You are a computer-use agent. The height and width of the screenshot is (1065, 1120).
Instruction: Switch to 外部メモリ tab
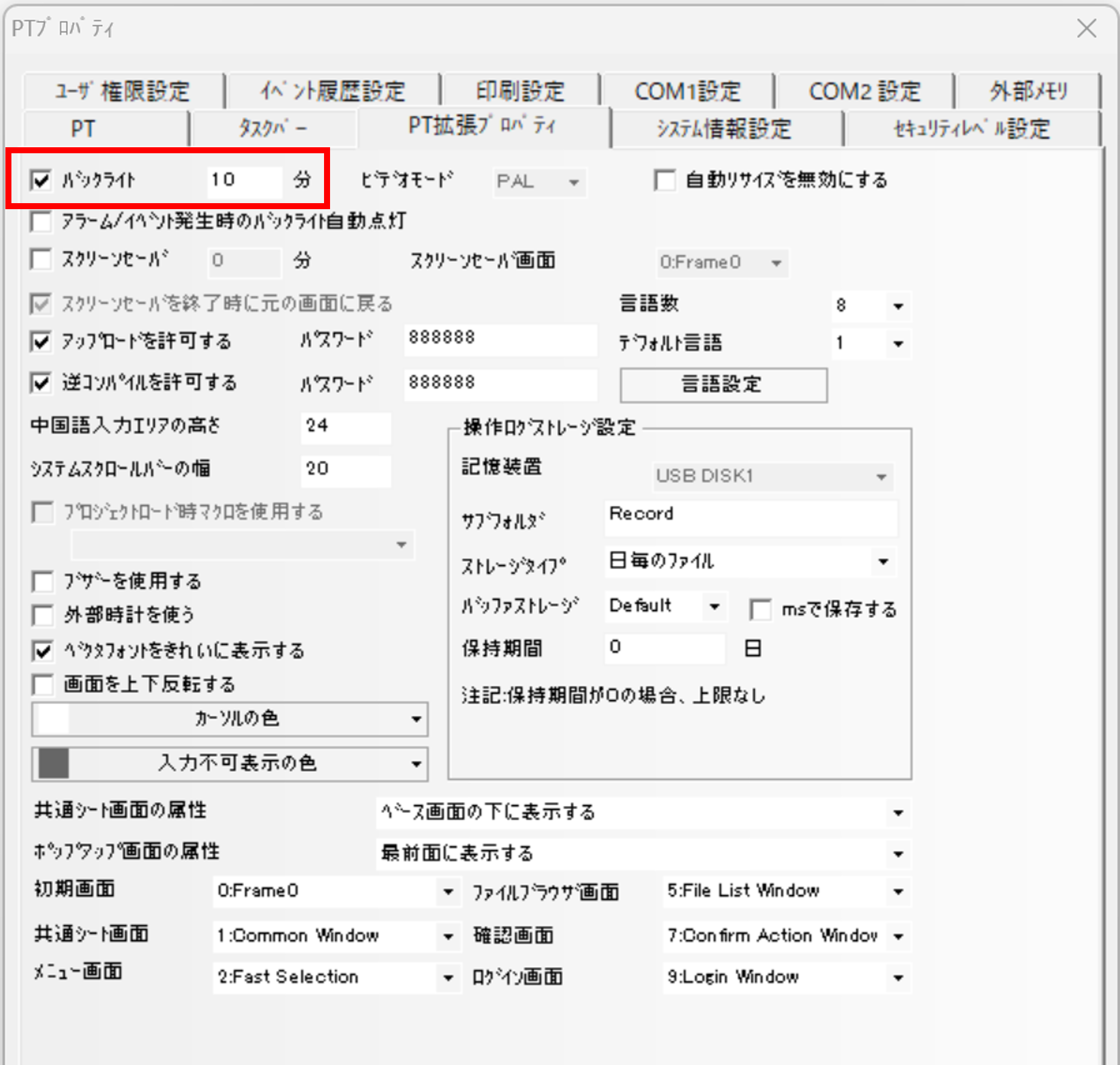pos(1029,91)
